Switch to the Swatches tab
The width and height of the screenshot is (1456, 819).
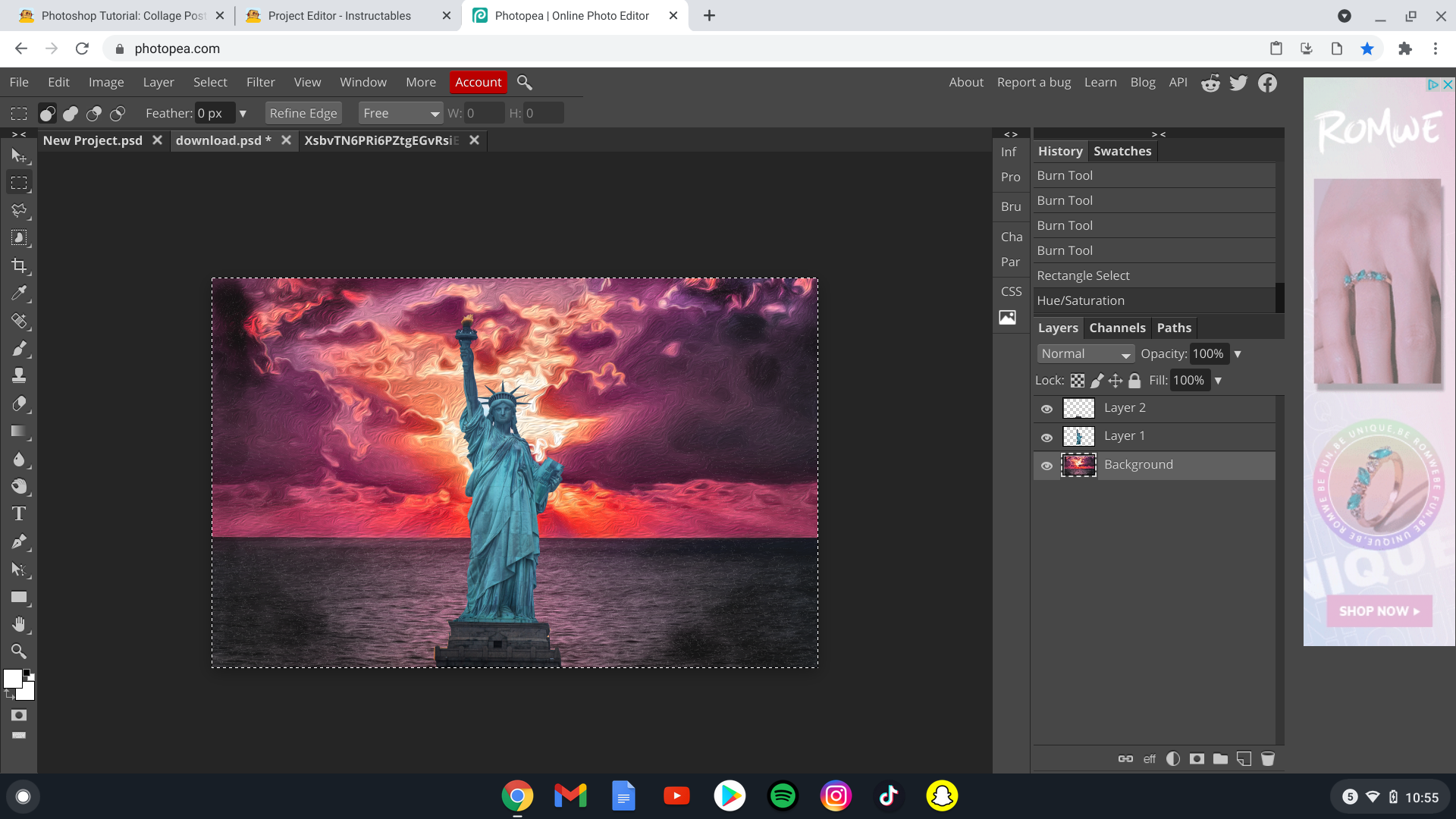coord(1122,151)
